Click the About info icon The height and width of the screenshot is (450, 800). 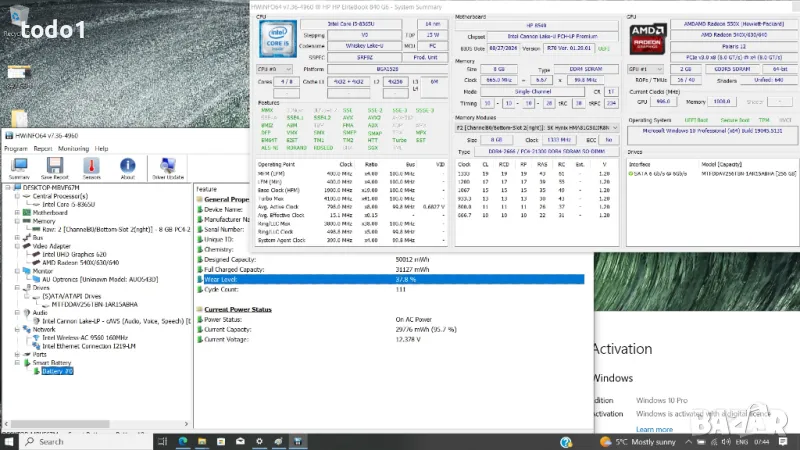click(127, 166)
